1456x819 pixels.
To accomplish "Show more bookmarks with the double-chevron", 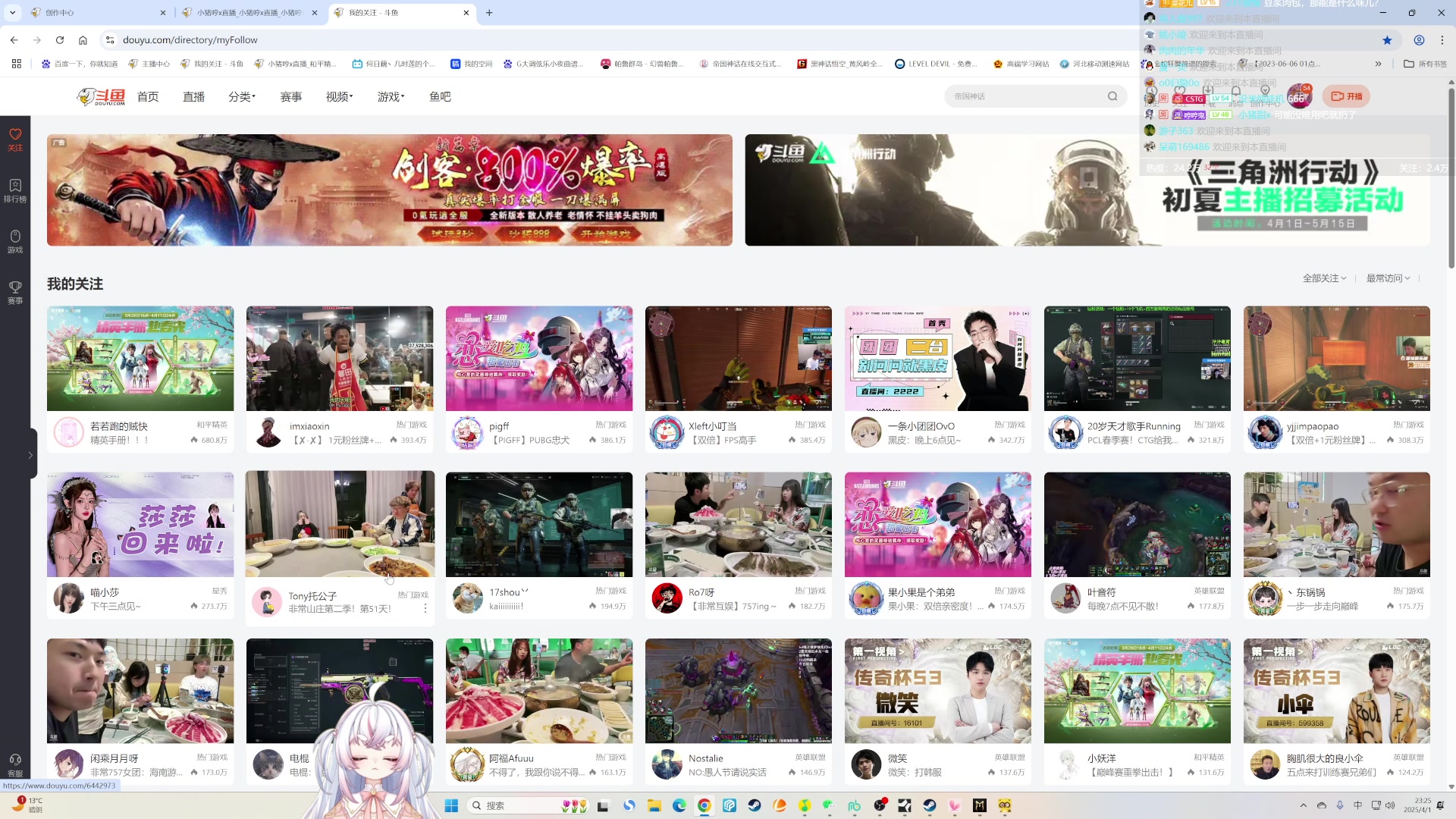I will pyautogui.click(x=1378, y=64).
